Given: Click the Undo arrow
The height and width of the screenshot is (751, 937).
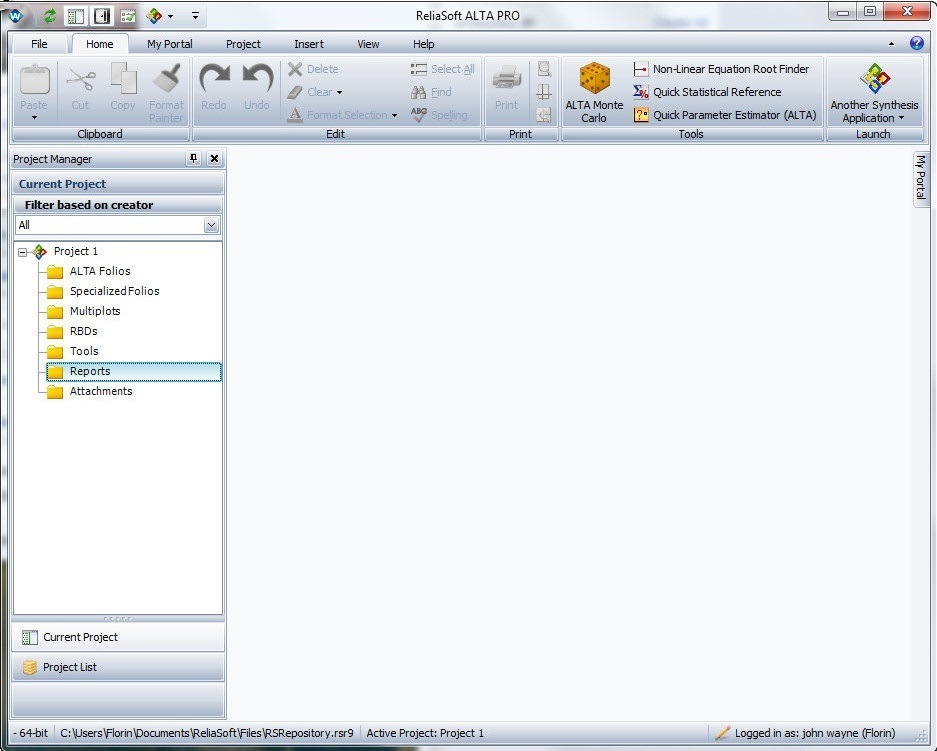Looking at the screenshot, I should click(x=257, y=79).
